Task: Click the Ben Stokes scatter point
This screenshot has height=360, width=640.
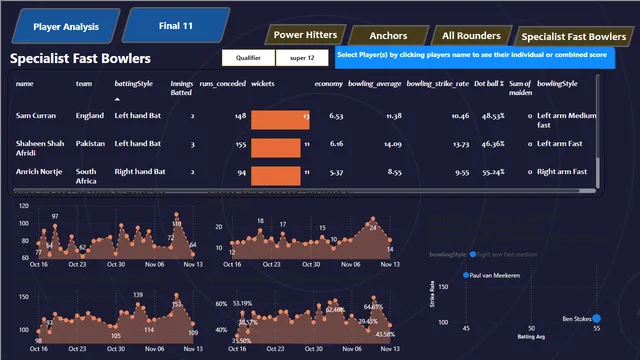Action: point(596,318)
